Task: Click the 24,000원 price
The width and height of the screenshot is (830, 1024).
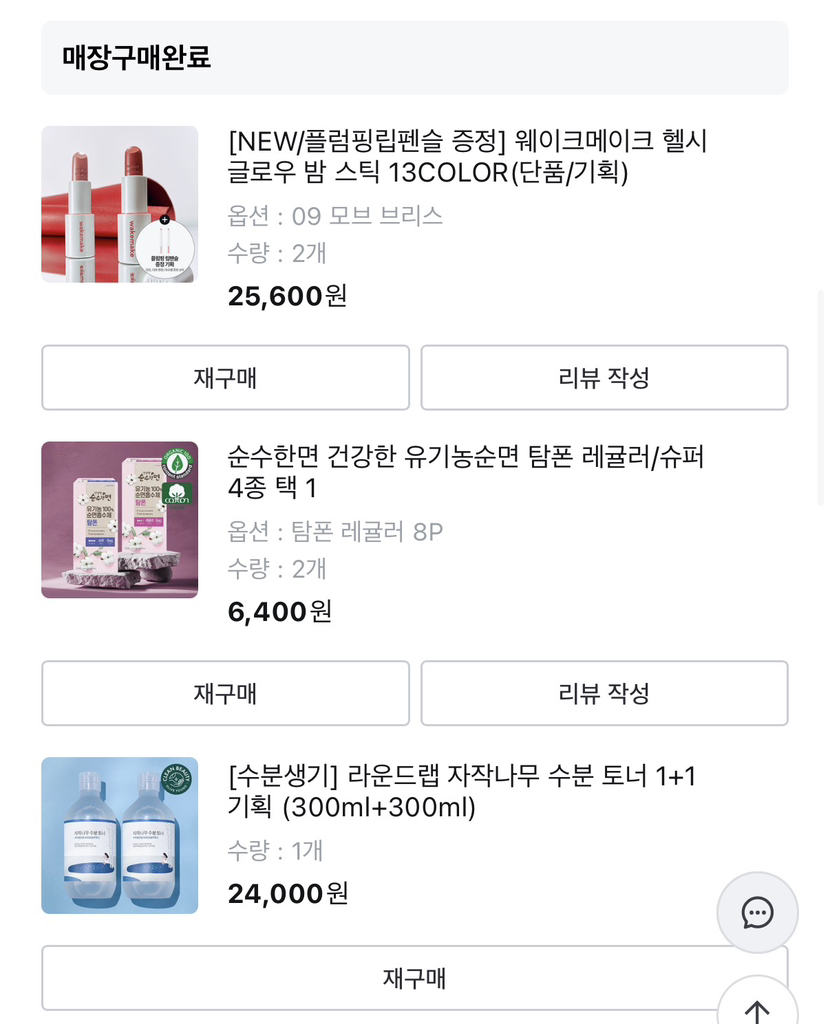Action: (287, 893)
